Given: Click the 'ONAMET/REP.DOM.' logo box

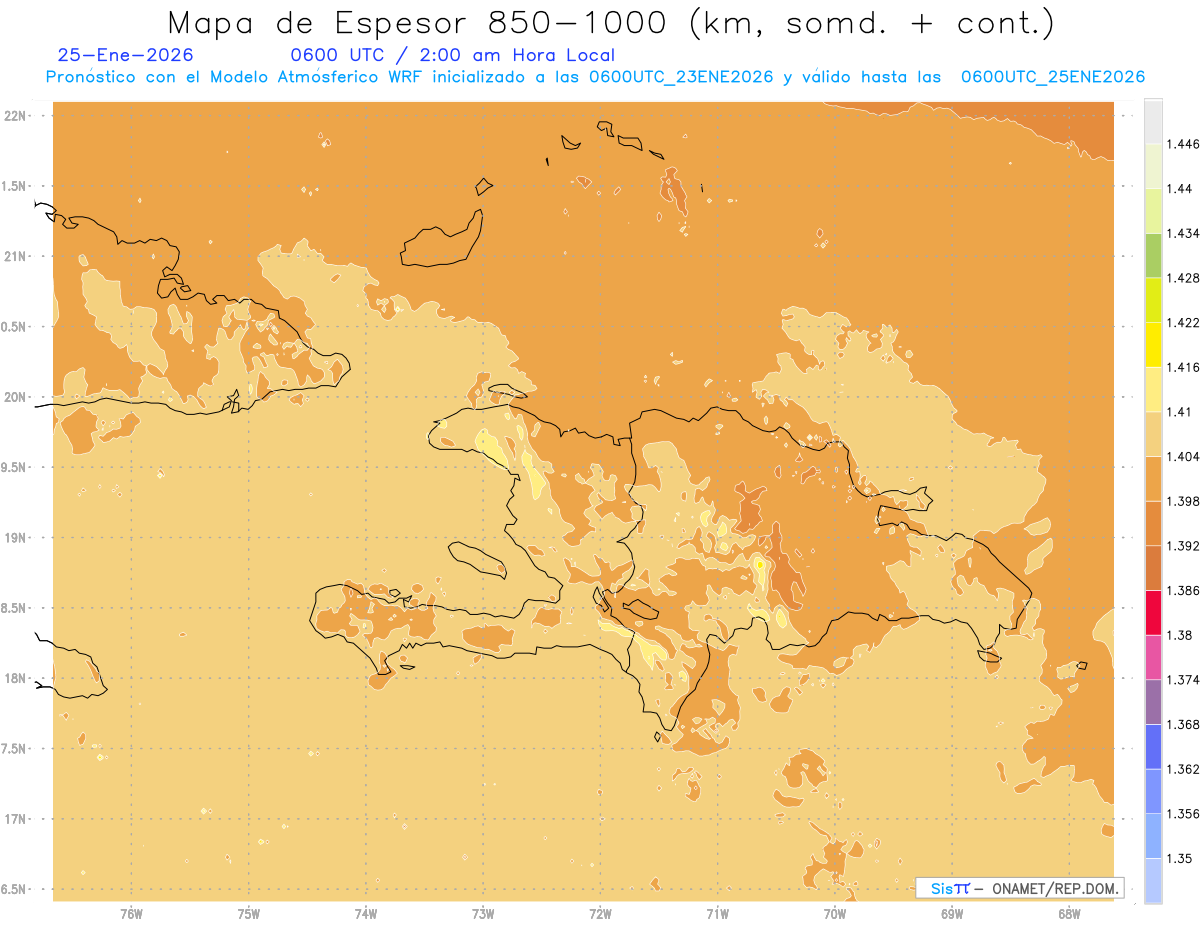Looking at the screenshot, I should (x=1020, y=888).
